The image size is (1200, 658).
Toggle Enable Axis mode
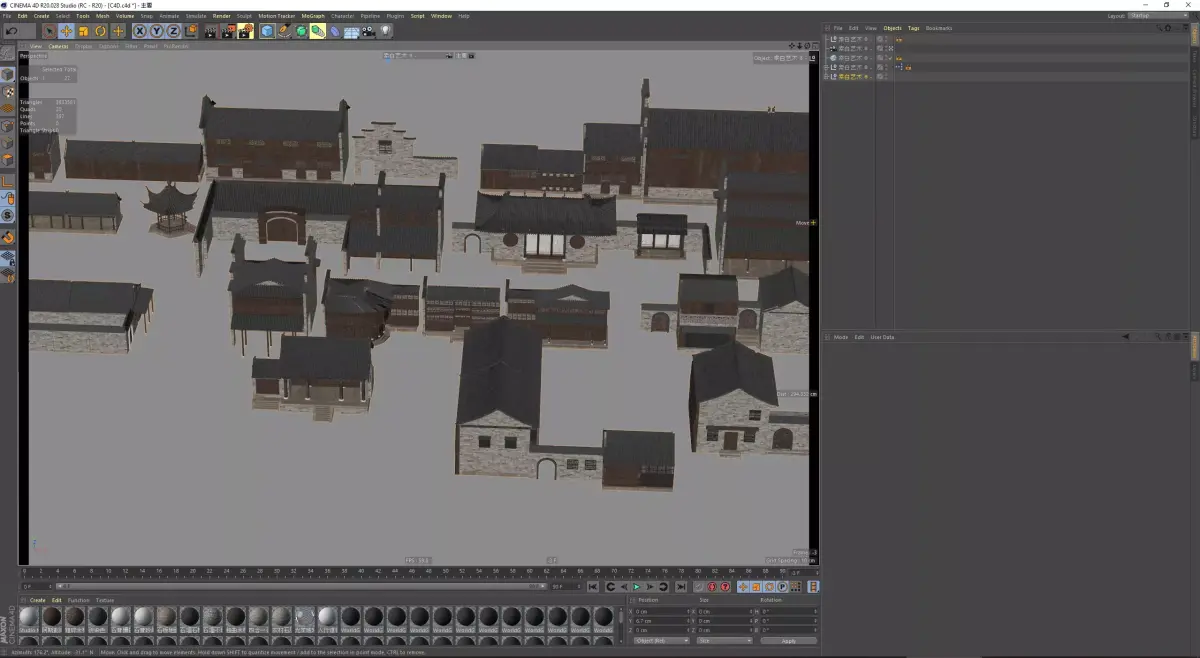8,181
